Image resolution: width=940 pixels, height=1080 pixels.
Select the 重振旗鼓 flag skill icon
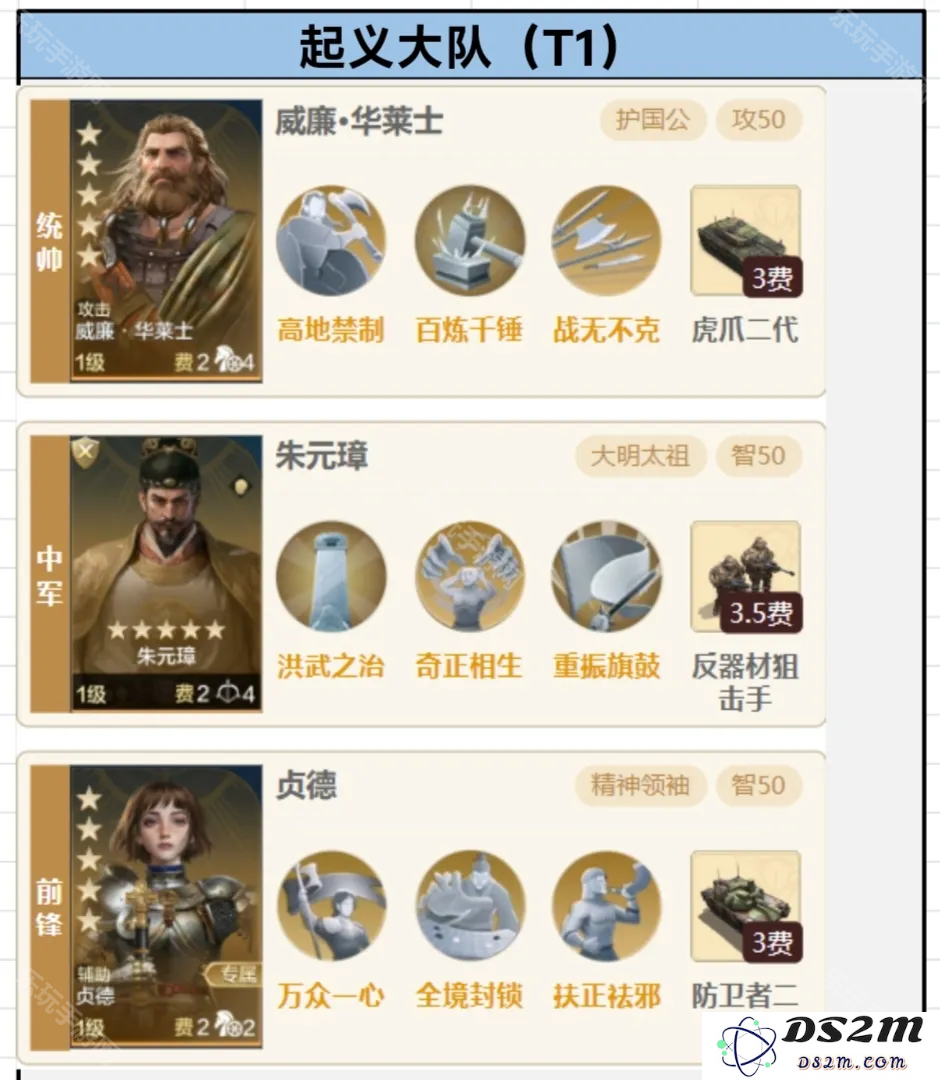[x=607, y=577]
